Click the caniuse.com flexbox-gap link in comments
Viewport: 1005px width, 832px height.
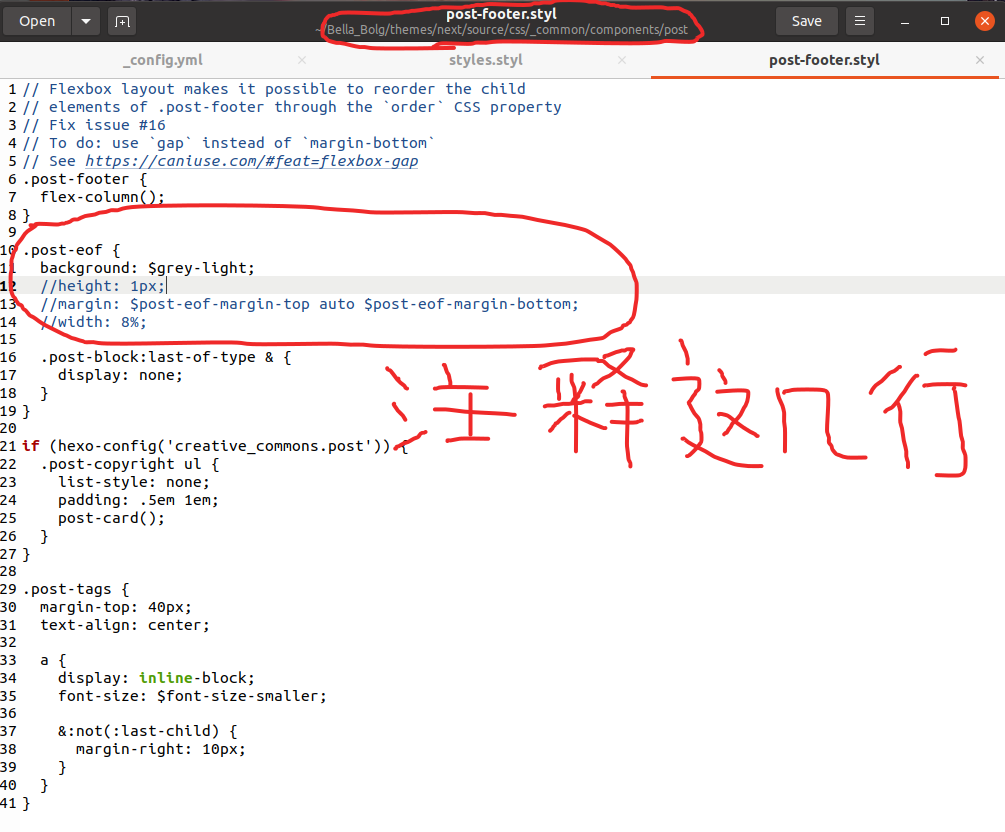251,161
